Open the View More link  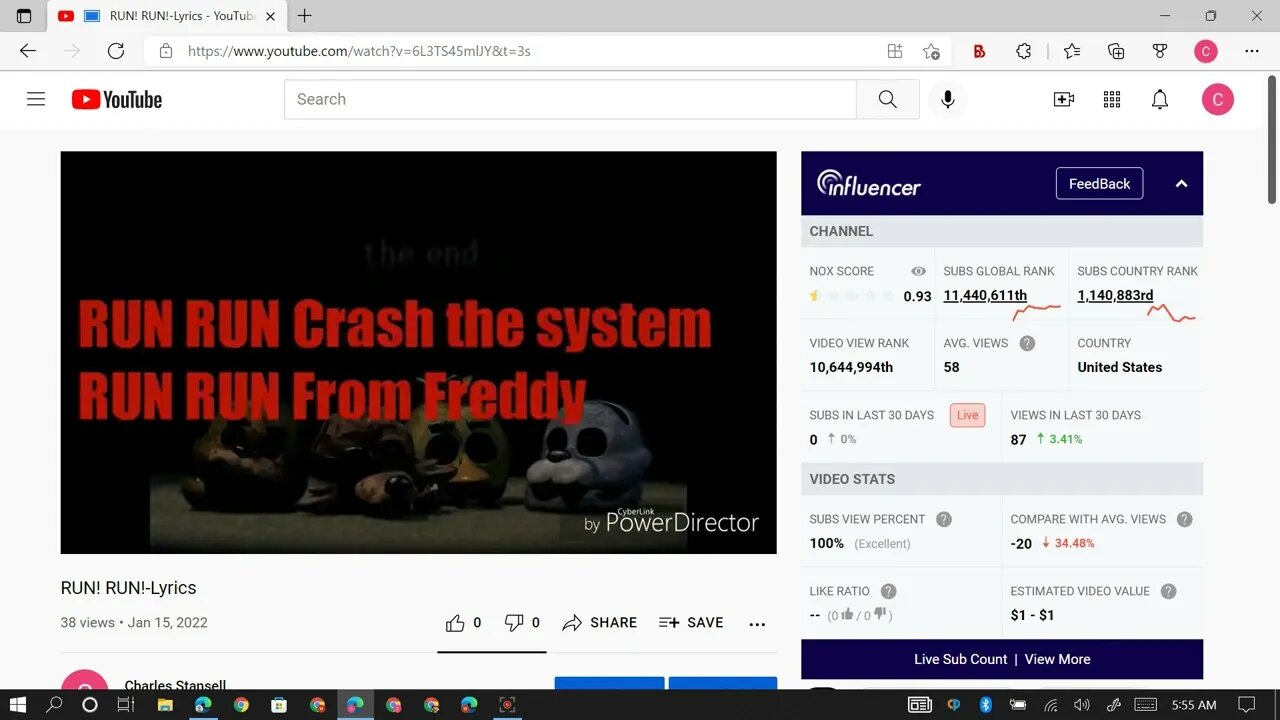pos(1057,659)
